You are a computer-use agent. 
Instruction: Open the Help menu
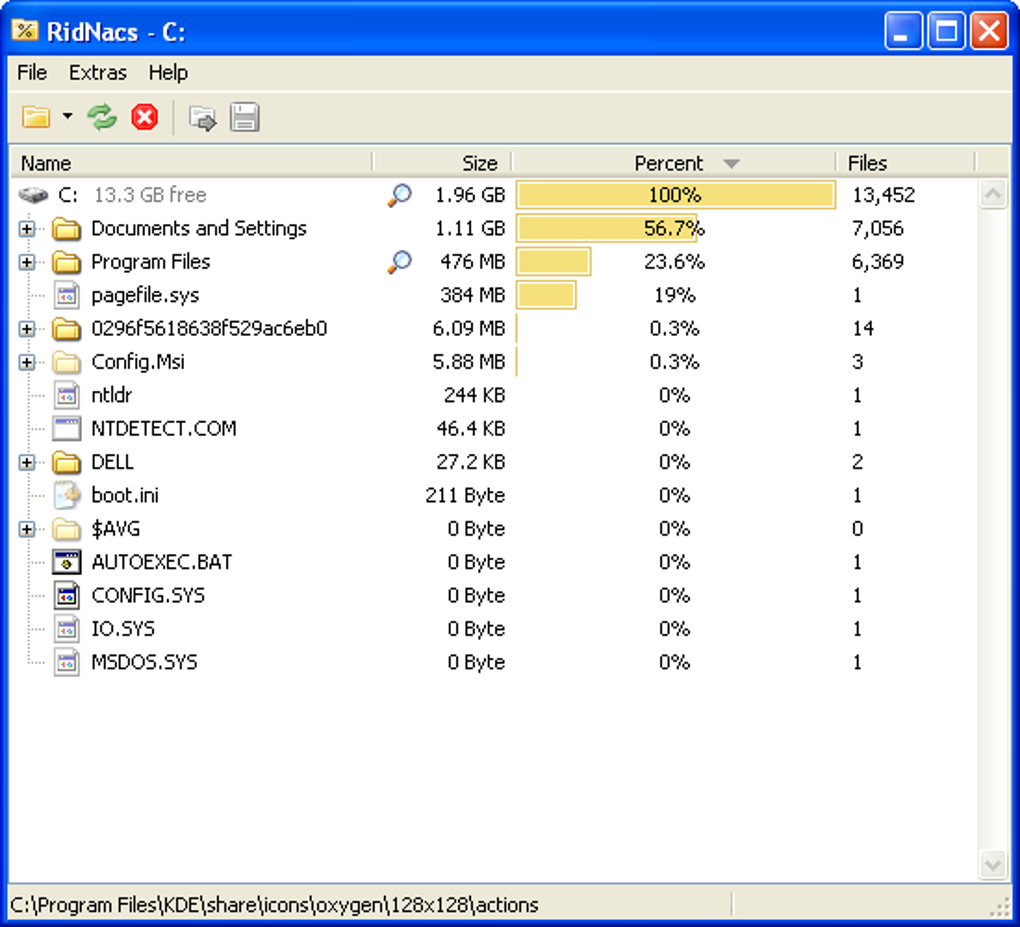[x=168, y=72]
